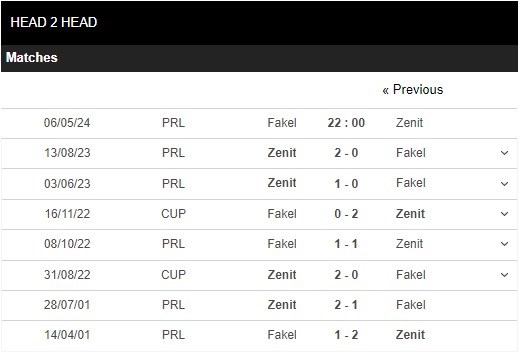Click the 2 - 1 score on 28/07/01

point(346,305)
